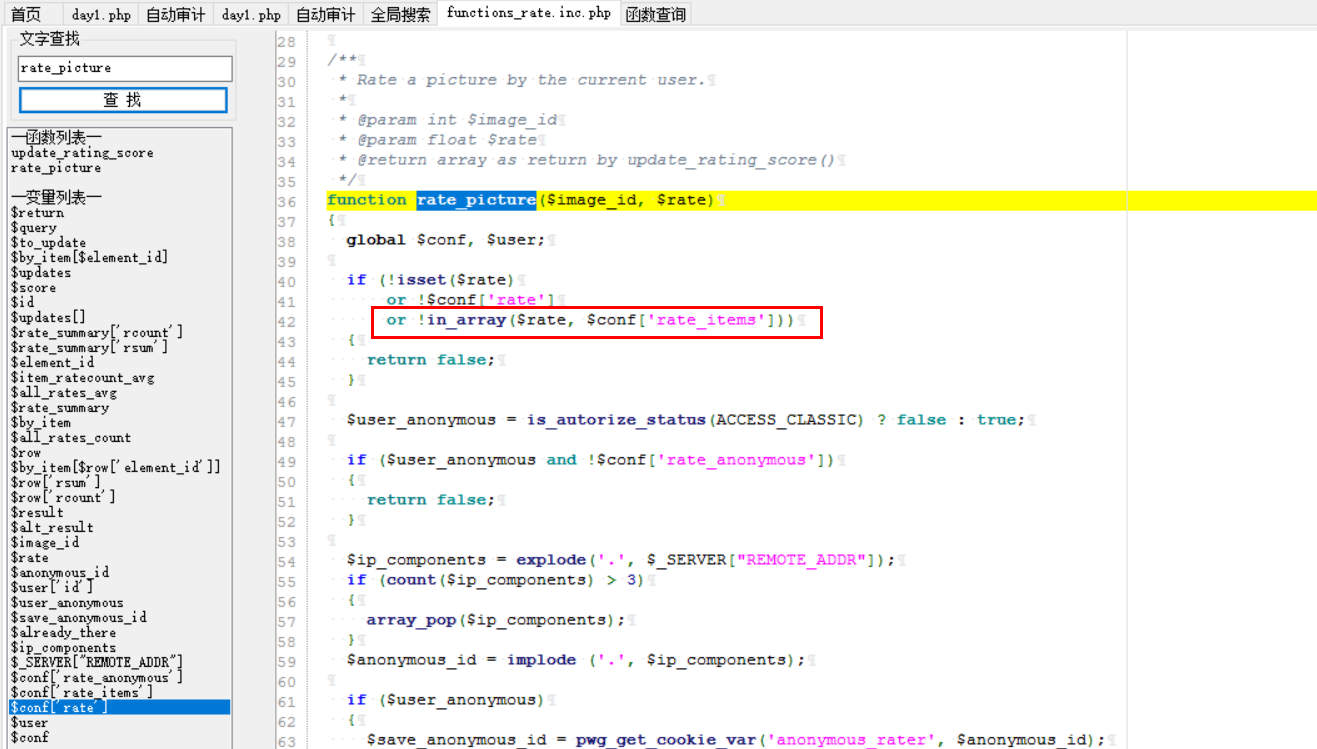Select $updates[] variable entry
1317x749 pixels.
coord(48,318)
